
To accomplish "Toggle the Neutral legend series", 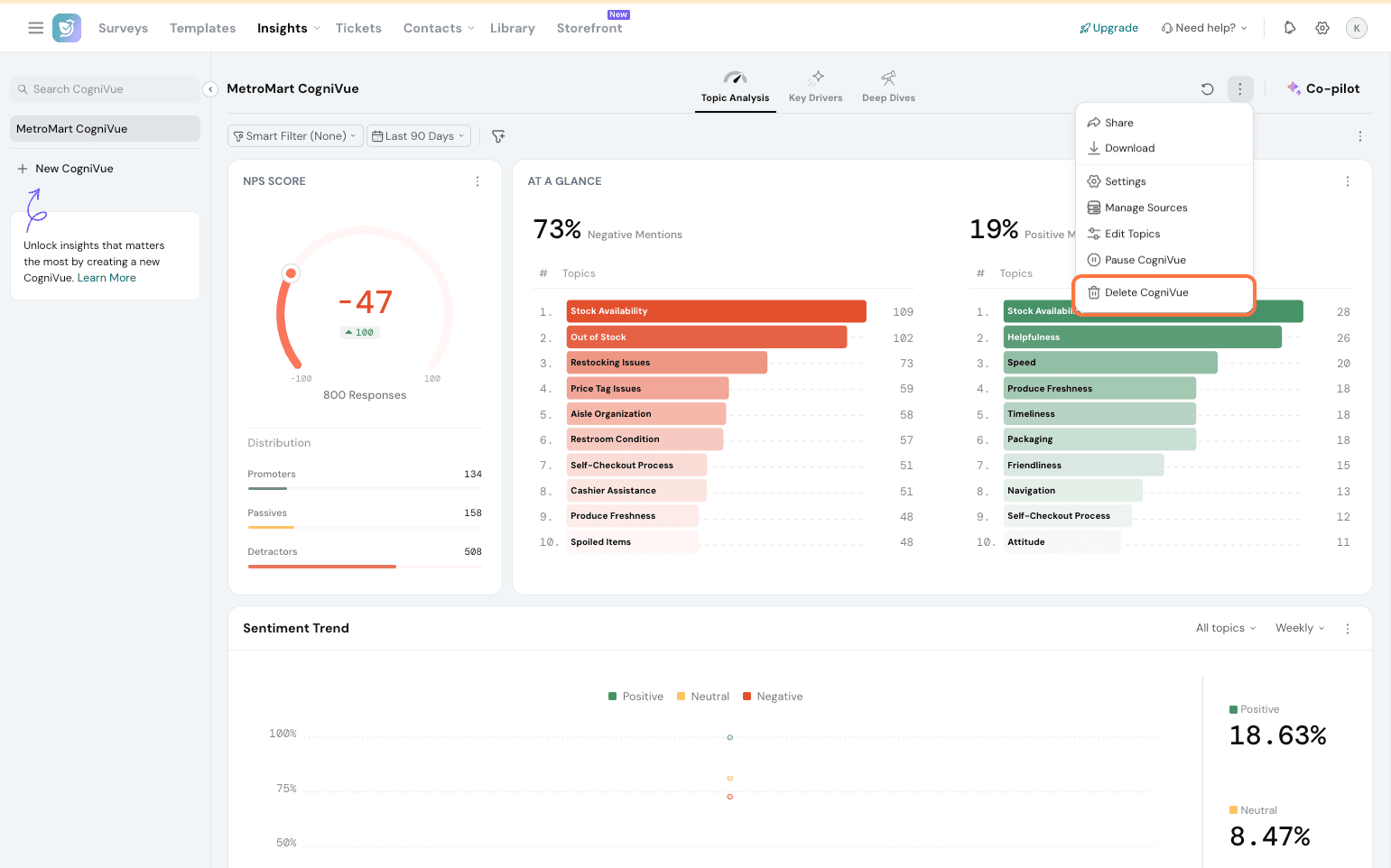I will tap(702, 697).
